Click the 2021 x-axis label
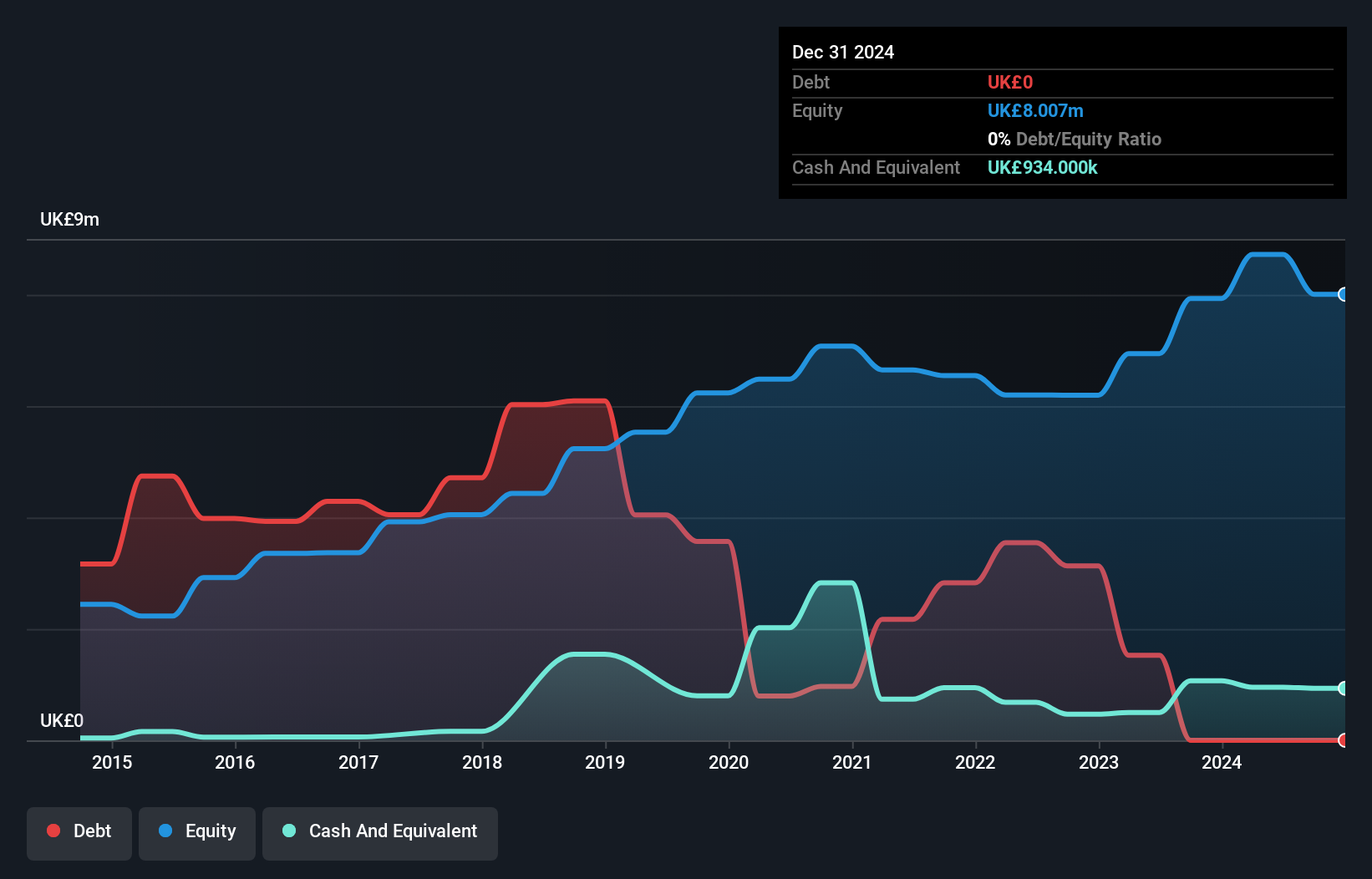This screenshot has height=879, width=1372. point(852,762)
